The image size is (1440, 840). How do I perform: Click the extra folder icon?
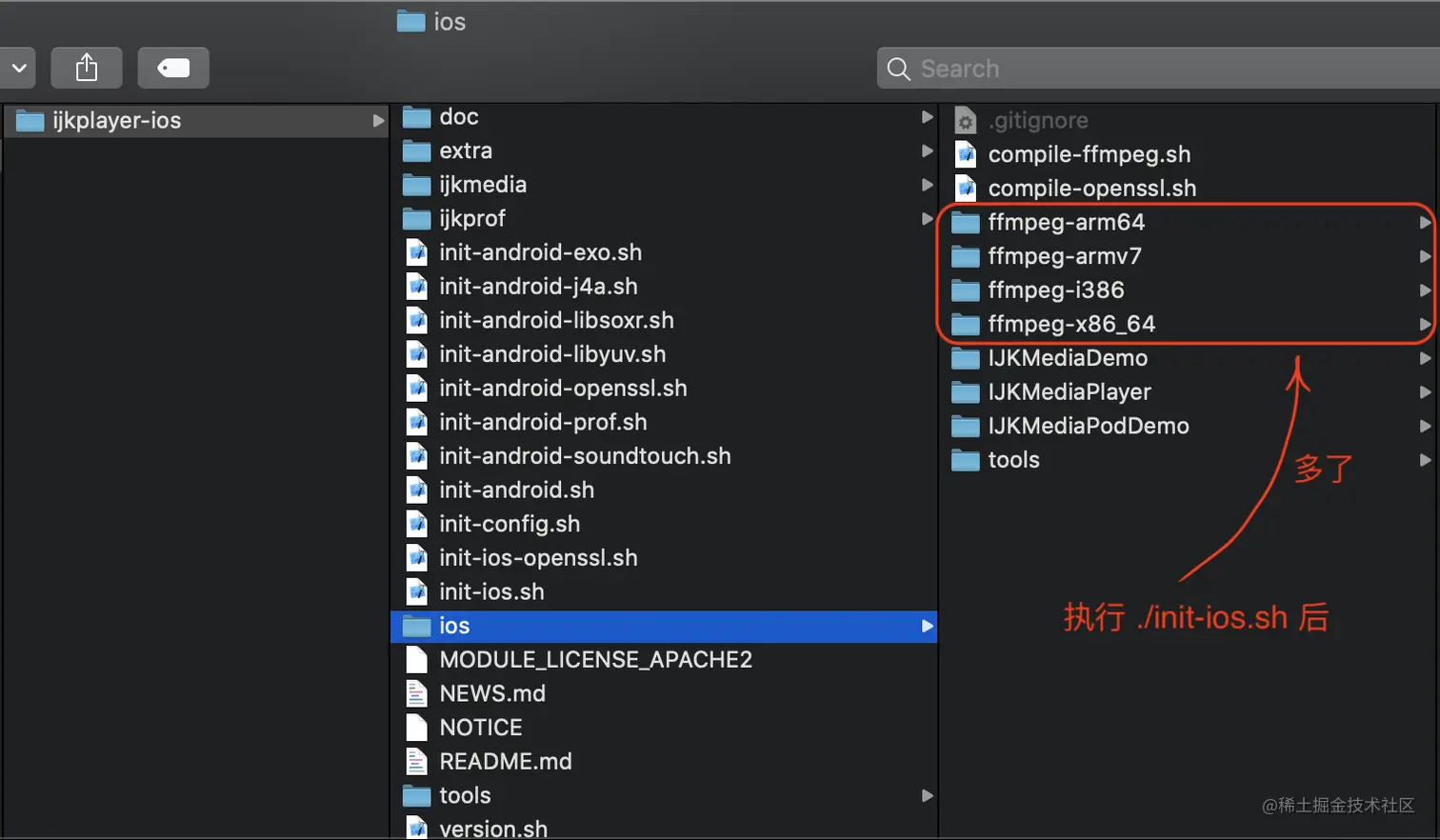[416, 151]
